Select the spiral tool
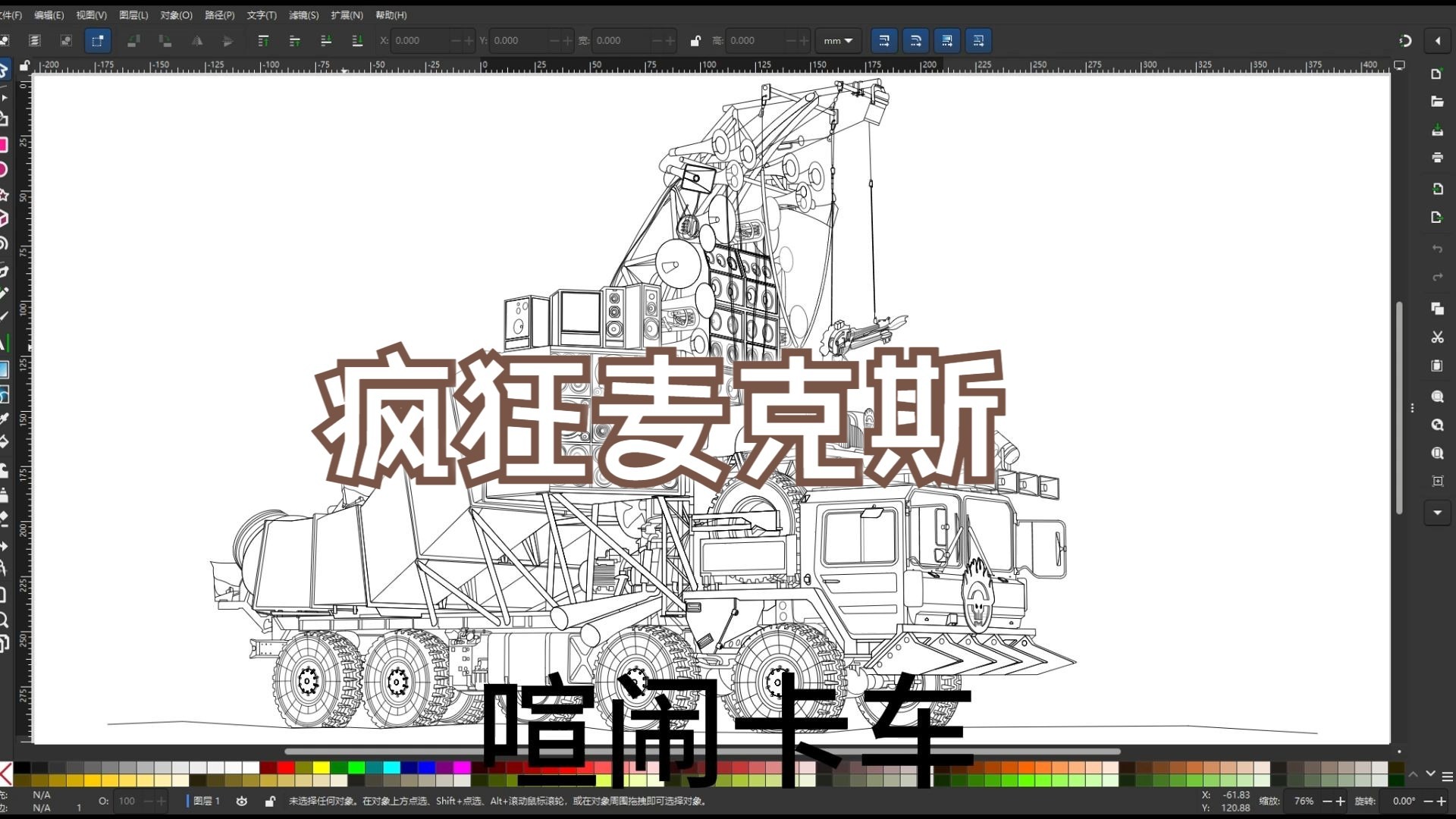 point(4,243)
